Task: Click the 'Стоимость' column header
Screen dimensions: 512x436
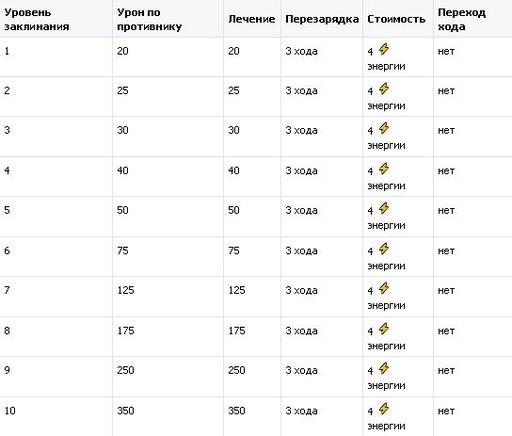Action: (396, 19)
